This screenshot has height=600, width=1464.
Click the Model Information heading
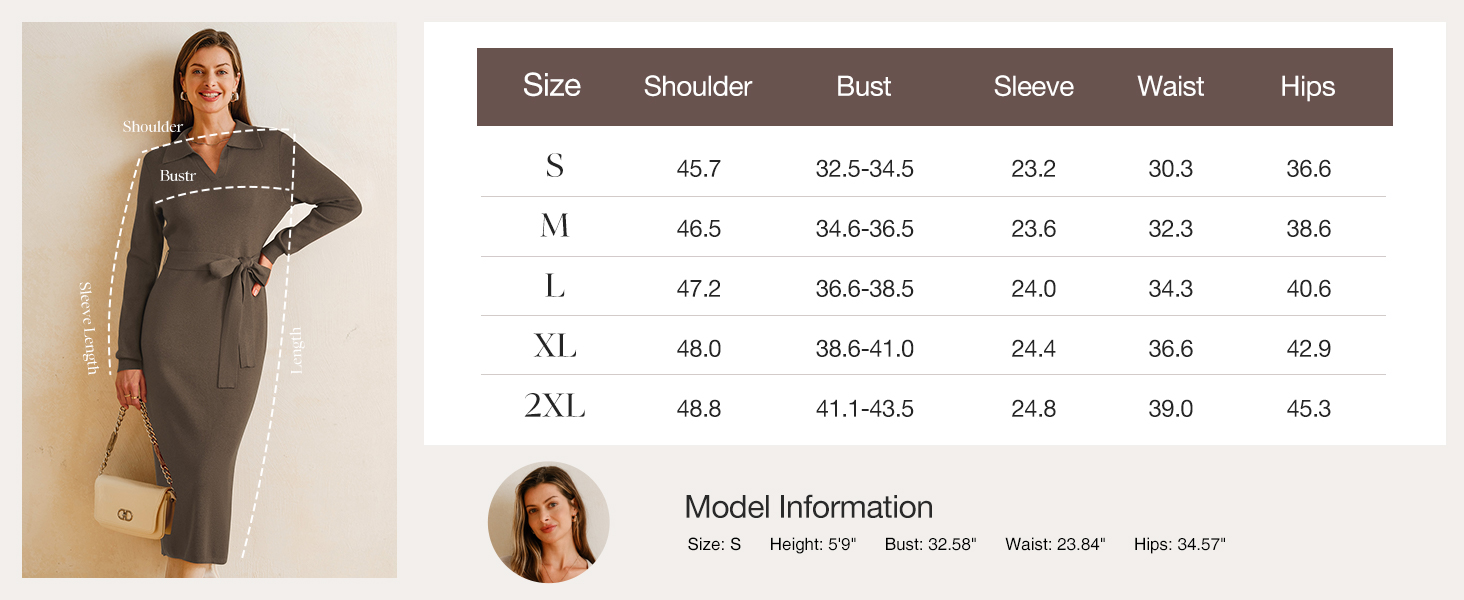808,507
